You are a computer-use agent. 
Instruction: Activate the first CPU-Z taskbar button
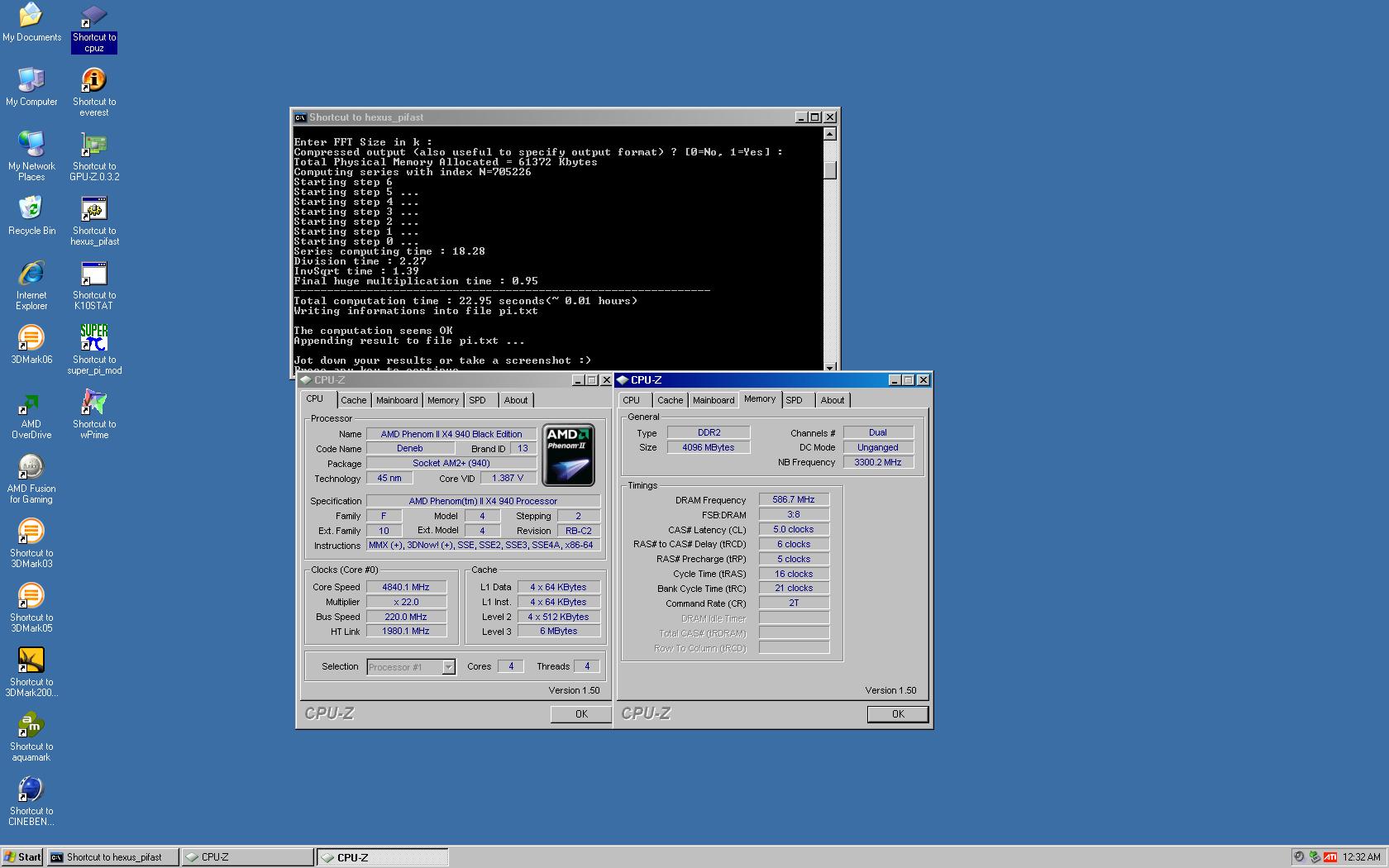coord(247,857)
